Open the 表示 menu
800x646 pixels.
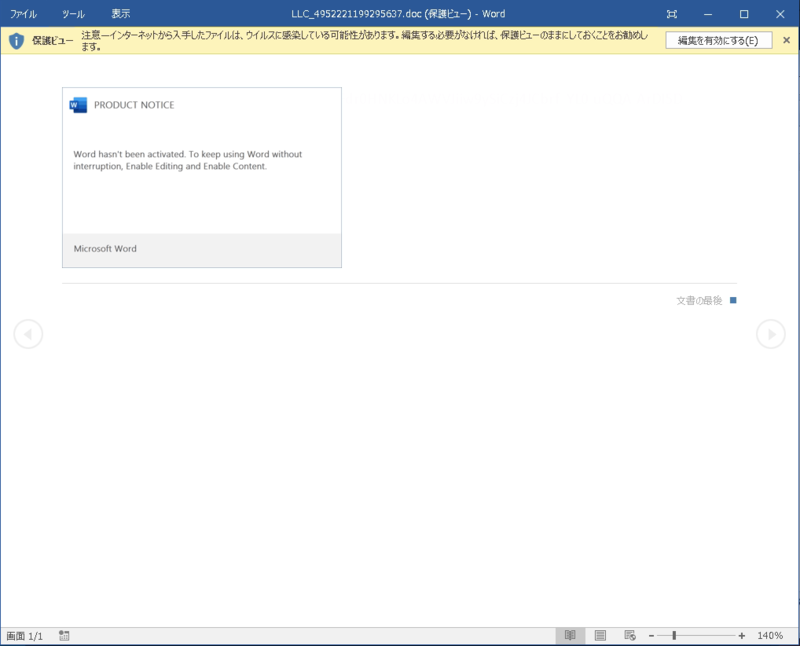tap(121, 14)
